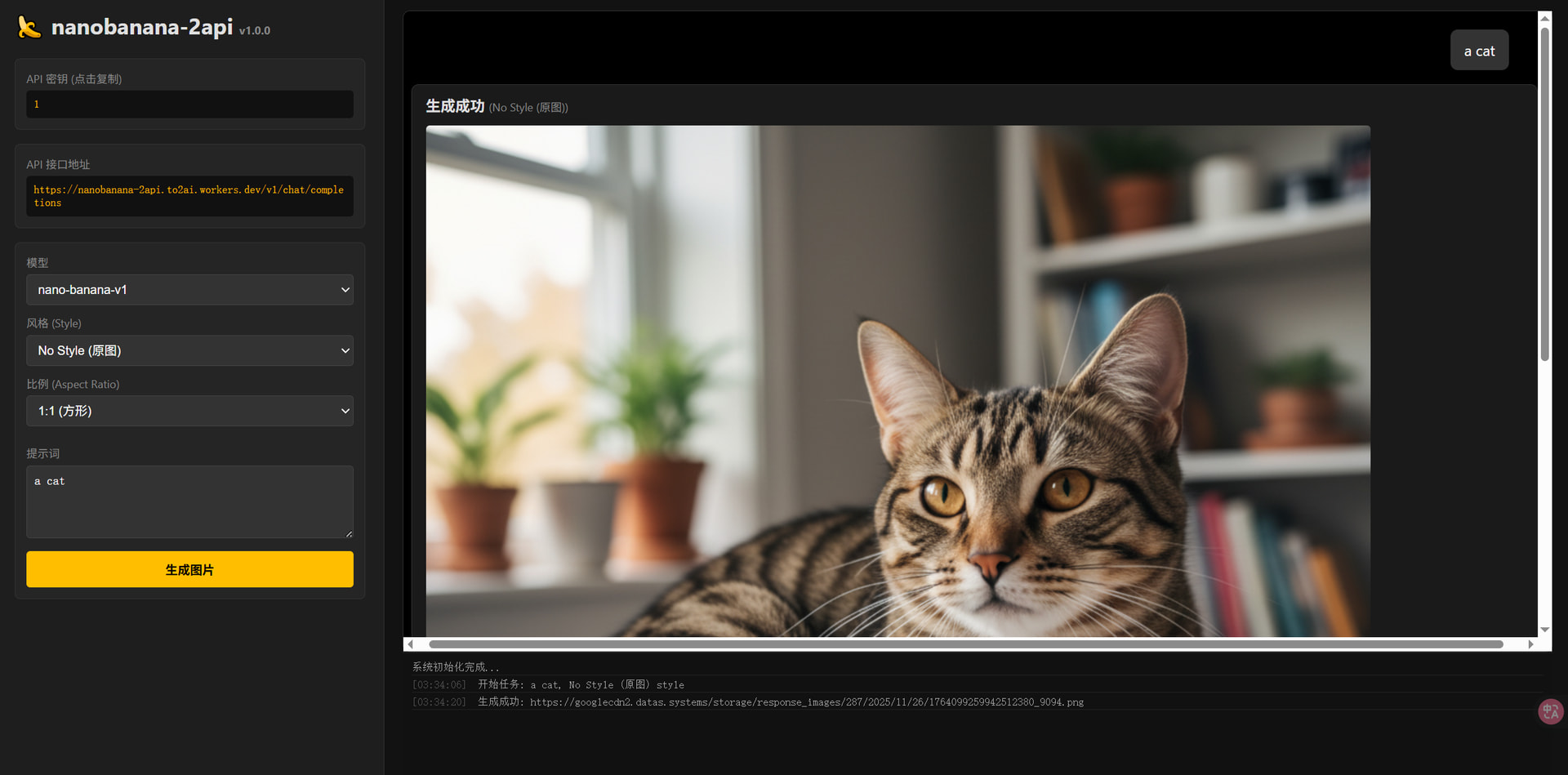Expand the No Style (原图) style dropdown
1568x775 pixels.
point(189,350)
